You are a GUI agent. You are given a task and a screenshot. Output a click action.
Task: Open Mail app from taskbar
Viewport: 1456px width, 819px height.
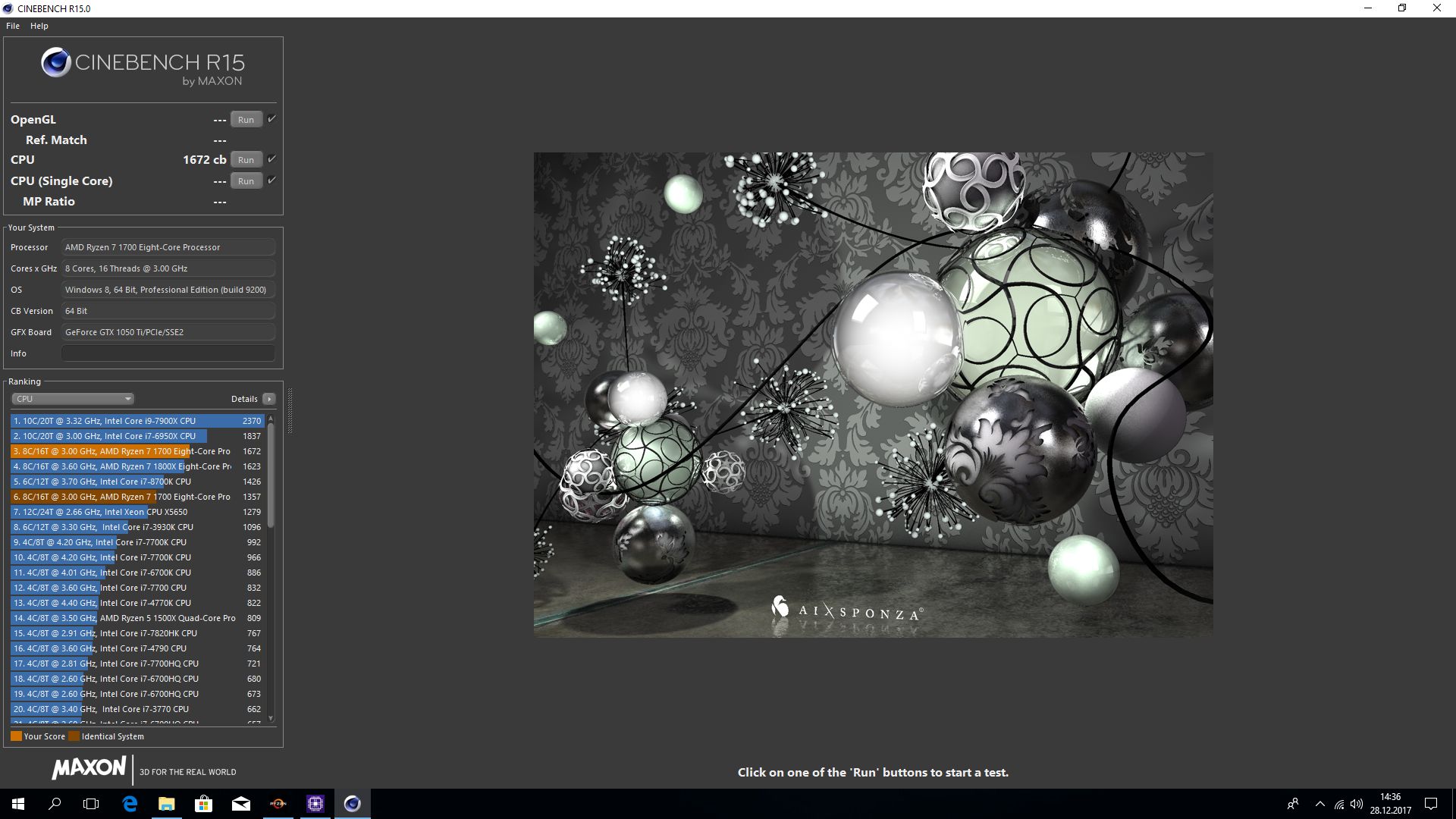click(x=241, y=804)
